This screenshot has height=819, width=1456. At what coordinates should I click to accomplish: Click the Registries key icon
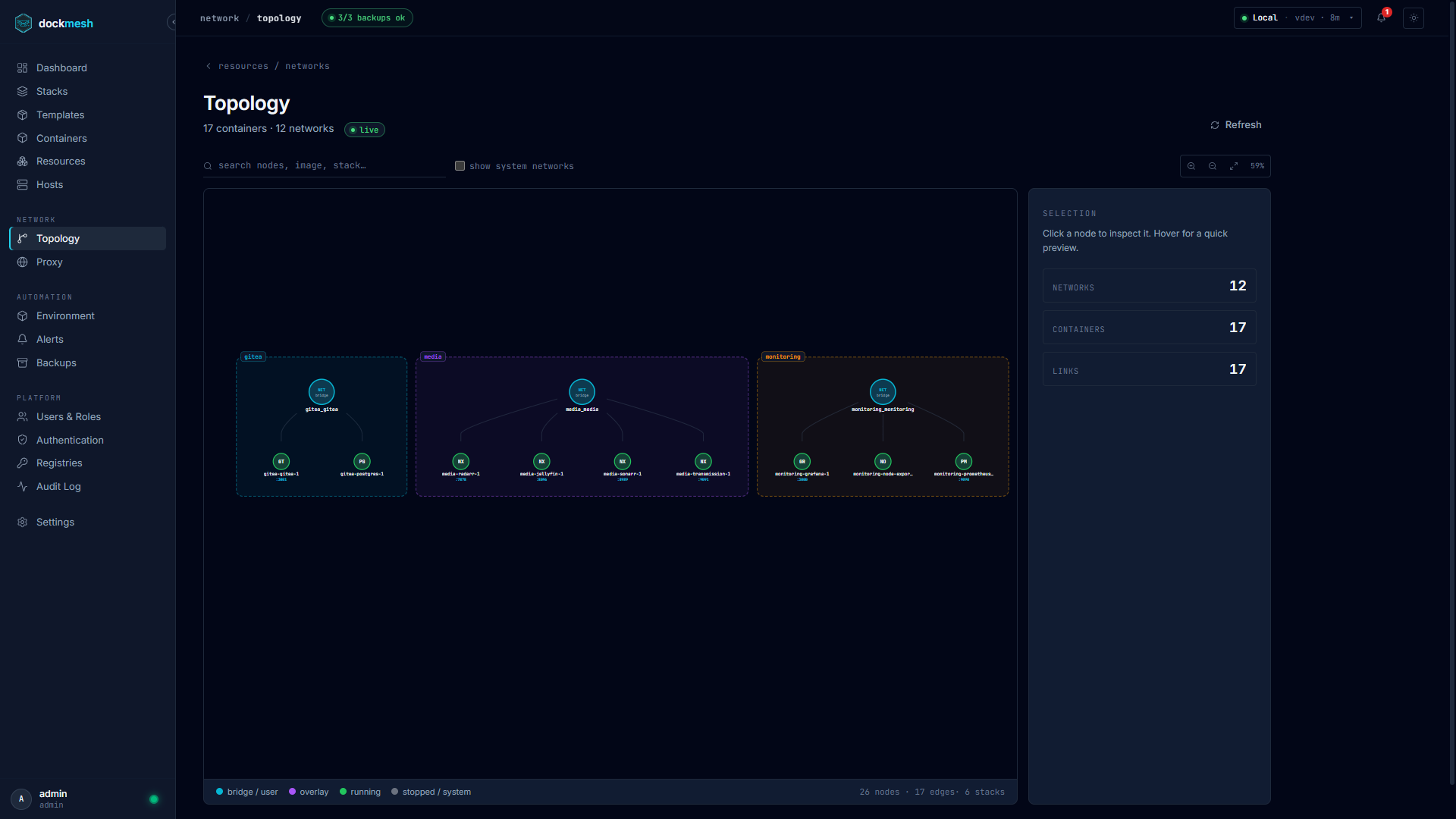pos(23,463)
